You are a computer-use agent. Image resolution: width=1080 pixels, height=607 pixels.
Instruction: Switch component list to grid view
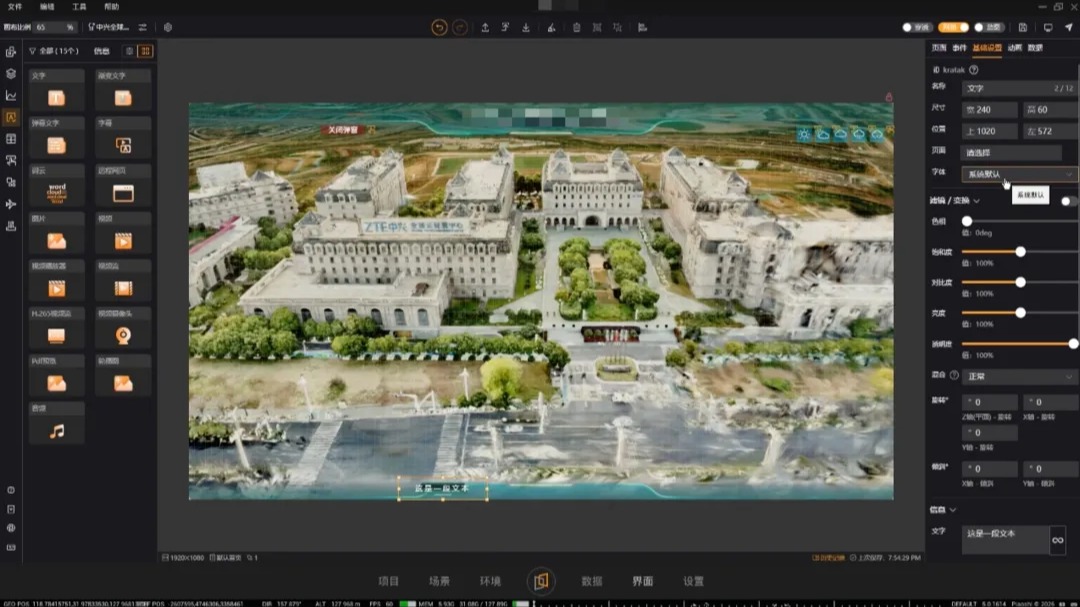pos(145,51)
